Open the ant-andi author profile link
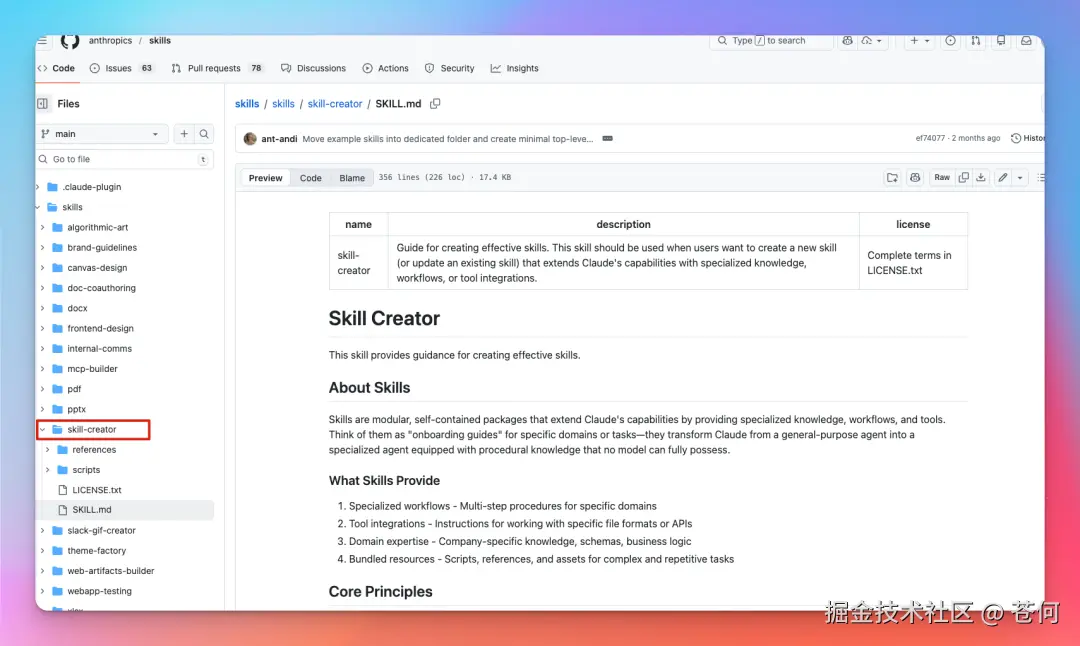 pyautogui.click(x=279, y=138)
